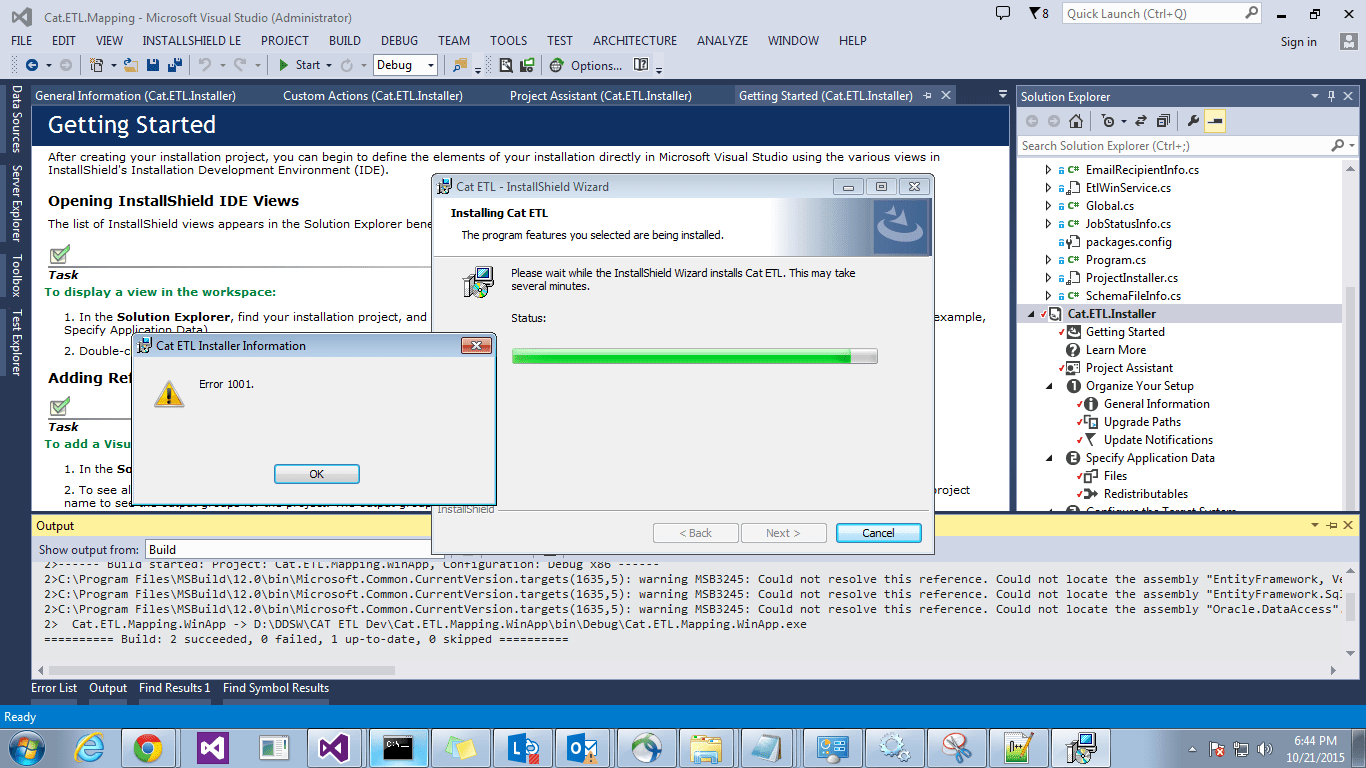1366x768 pixels.
Task: Open Internet Explorer from the taskbar
Action: (90, 747)
